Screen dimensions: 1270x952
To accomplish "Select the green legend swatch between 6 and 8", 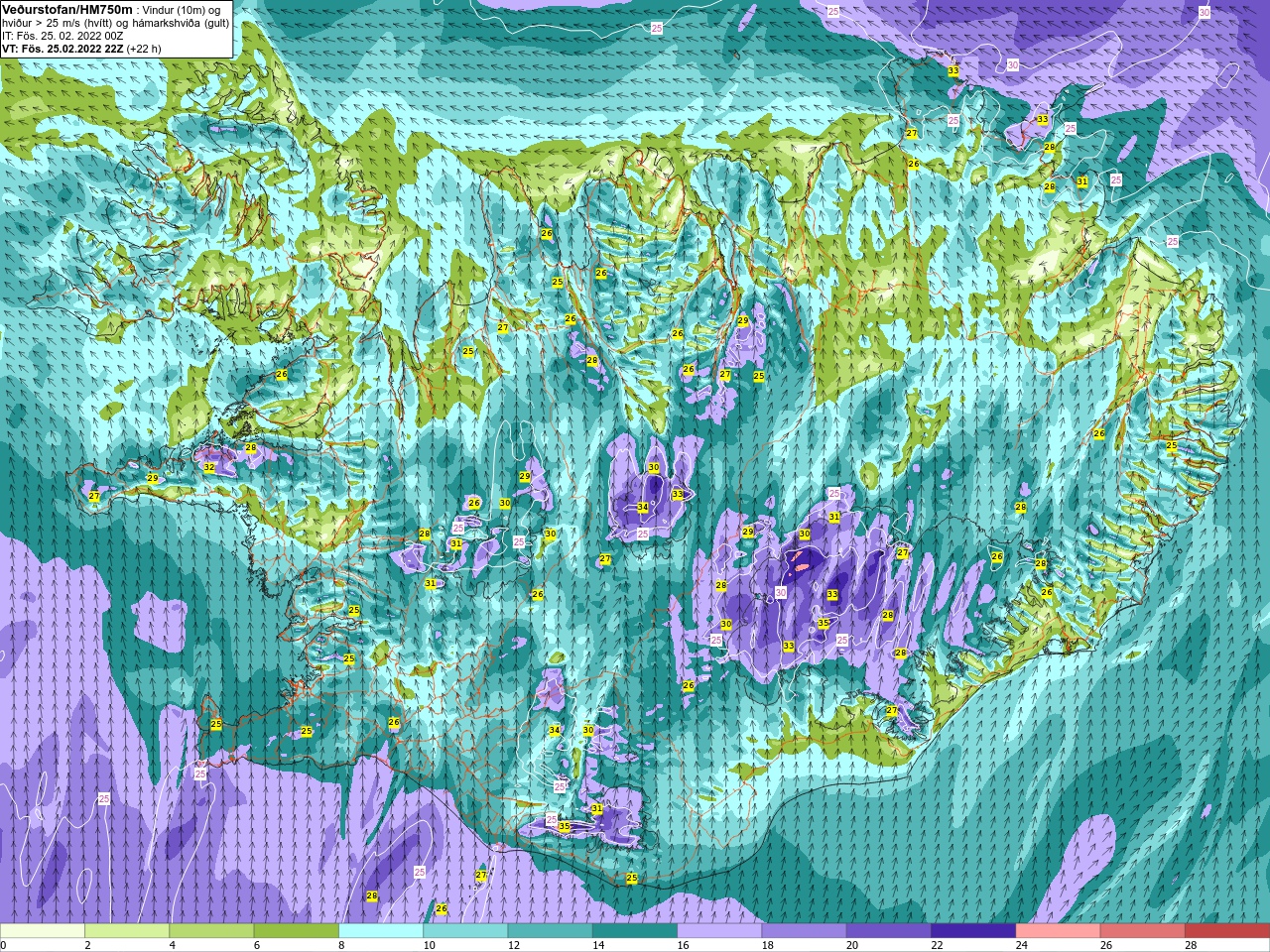I will coord(296,931).
